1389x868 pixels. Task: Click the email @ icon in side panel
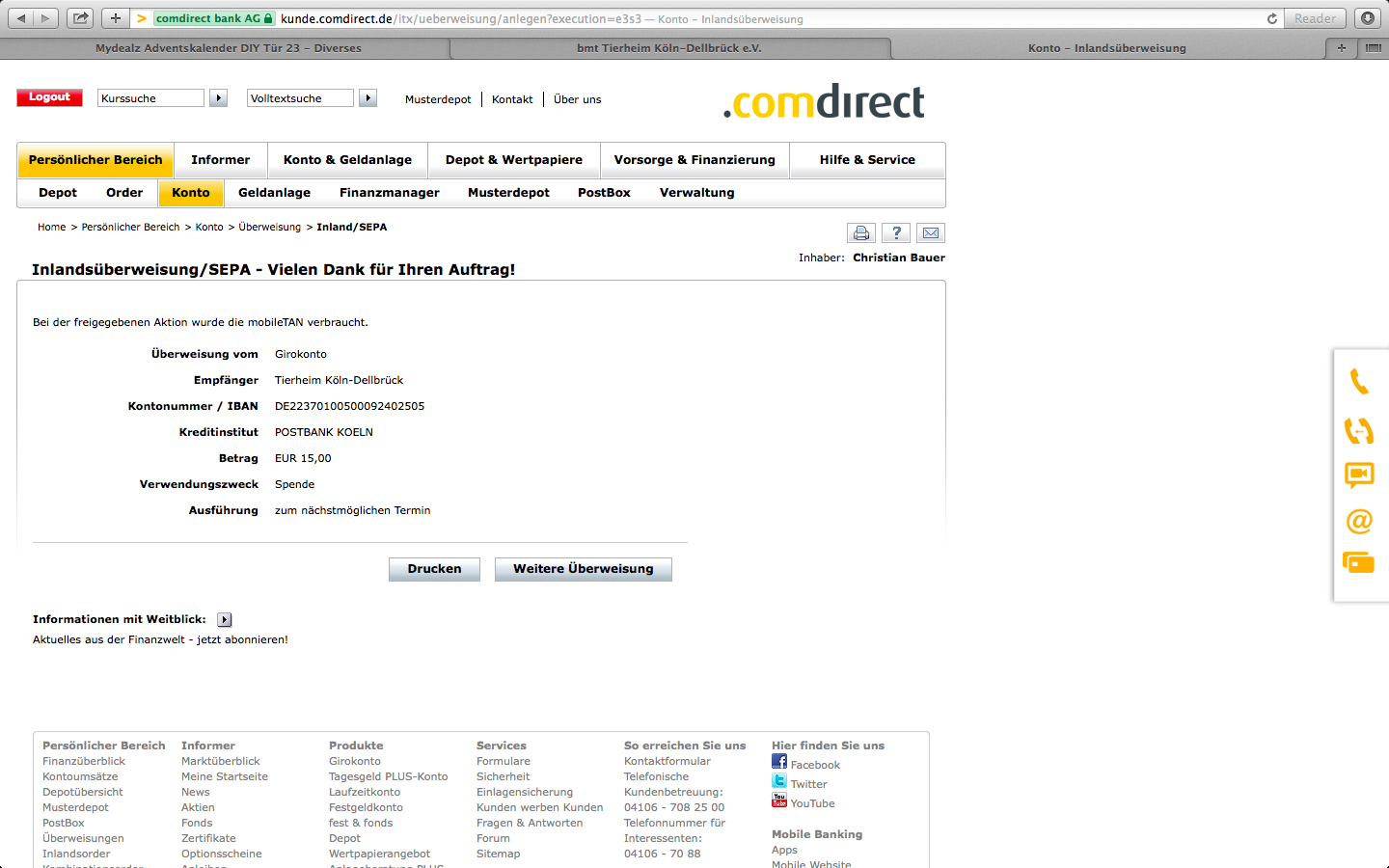1359,521
